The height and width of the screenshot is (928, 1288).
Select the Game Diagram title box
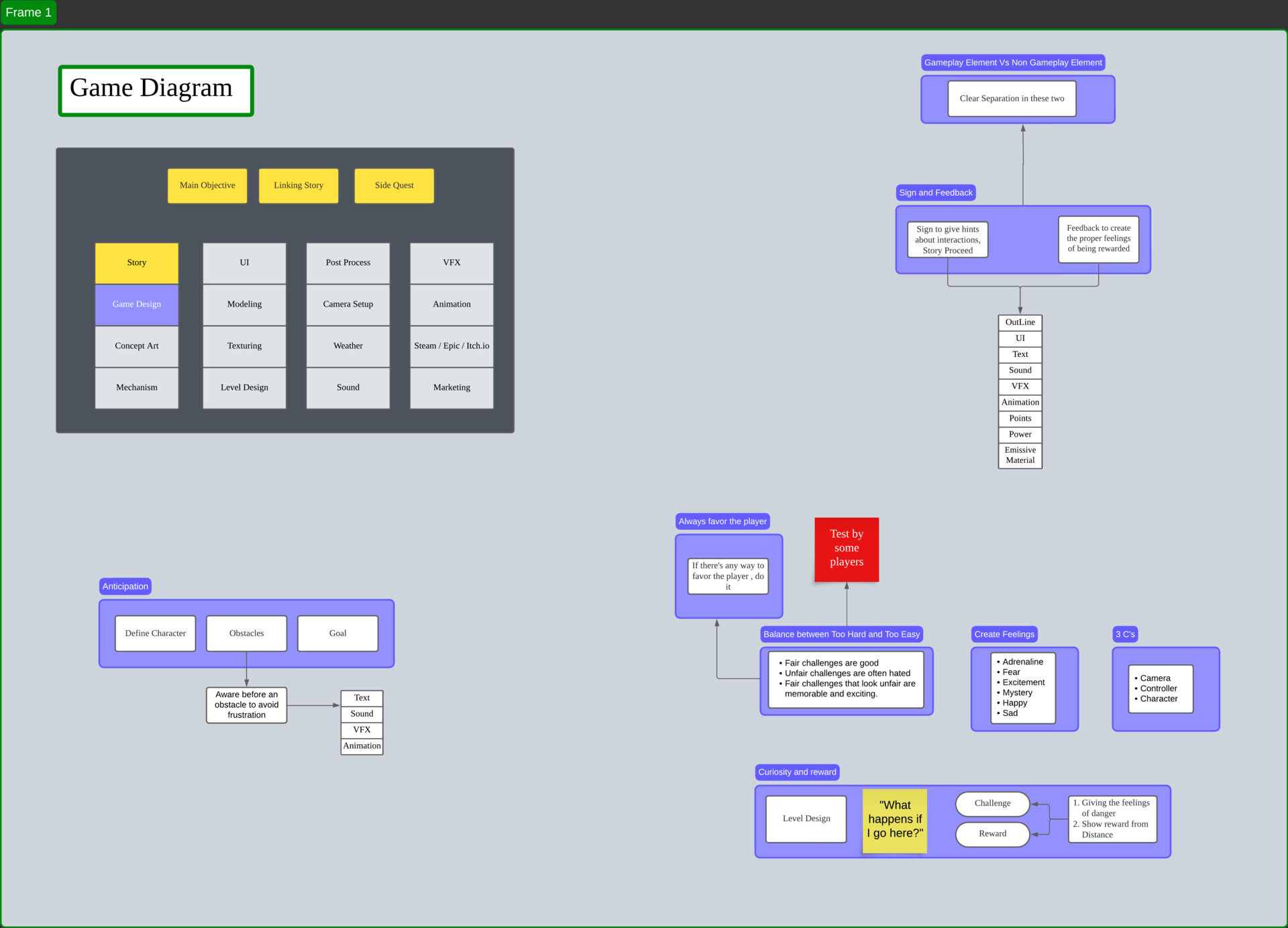(x=156, y=91)
